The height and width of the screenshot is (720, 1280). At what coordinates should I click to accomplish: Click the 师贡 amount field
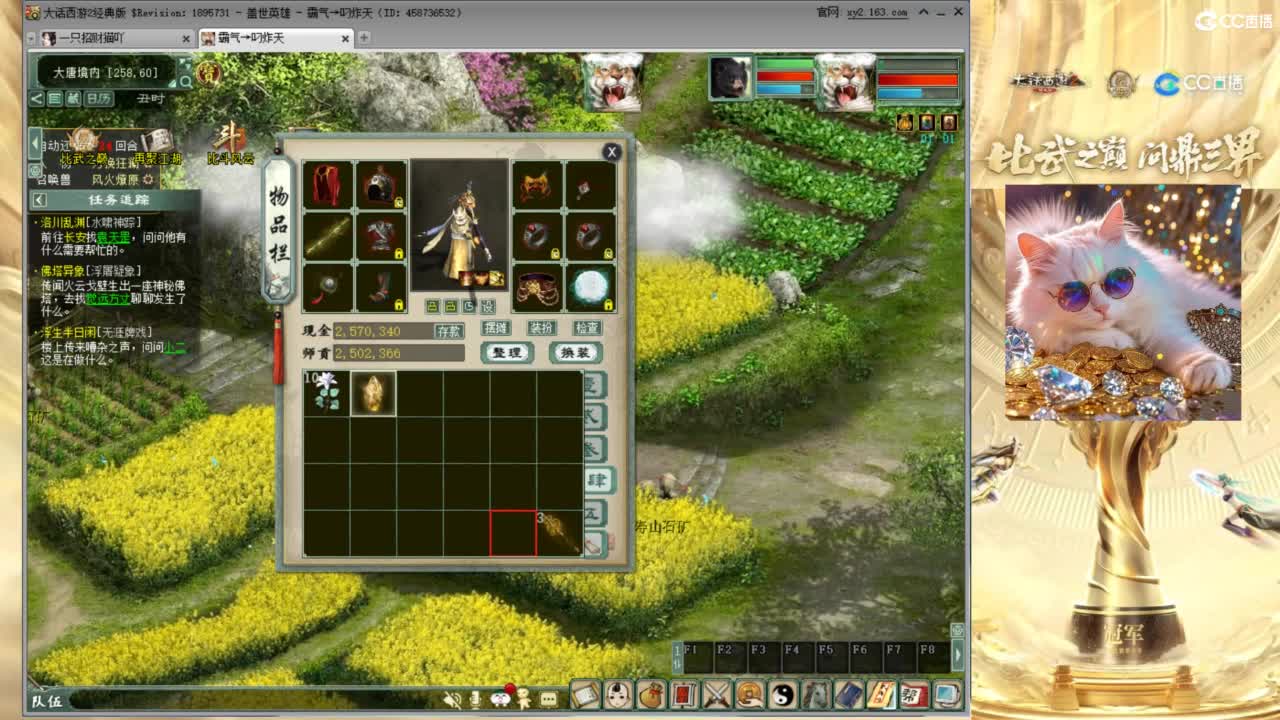pos(399,353)
